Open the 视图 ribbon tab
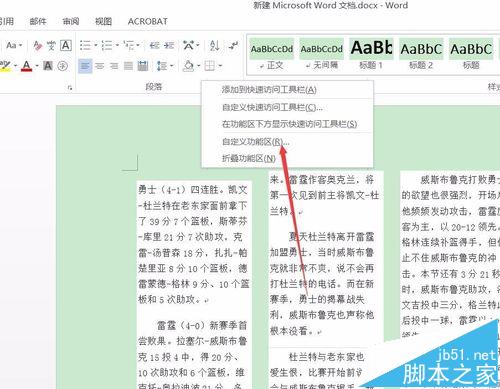The height and width of the screenshot is (389, 500). pos(103,22)
